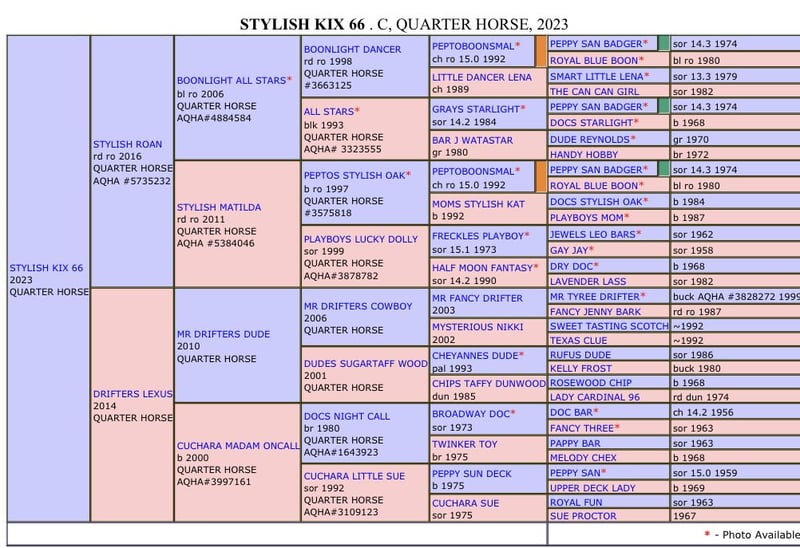Click RUFUS DUDE link
800x548 pixels.
coord(580,355)
